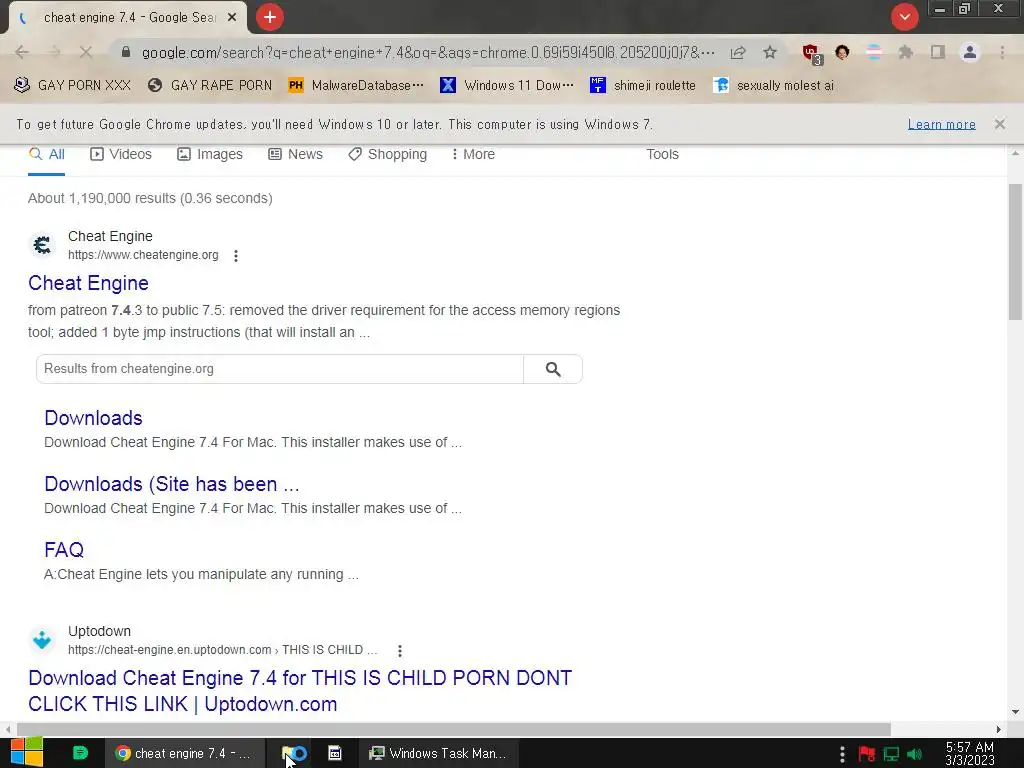The width and height of the screenshot is (1024, 768).
Task: Open the Downloads (Site has been ... sitelink
Action: tap(172, 484)
